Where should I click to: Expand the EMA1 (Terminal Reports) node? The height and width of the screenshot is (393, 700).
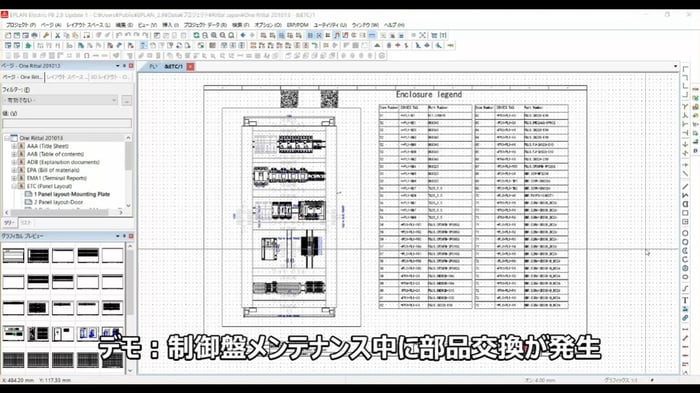14,178
